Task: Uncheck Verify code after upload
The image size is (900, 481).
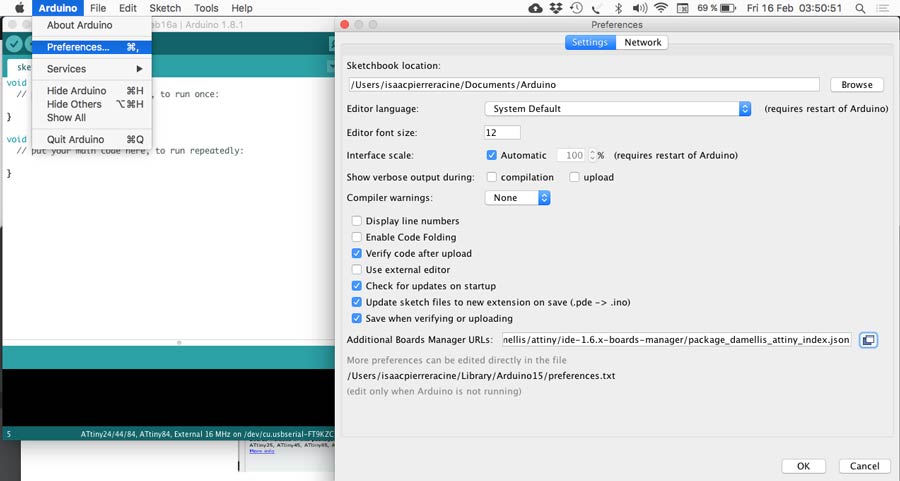Action: pos(357,254)
